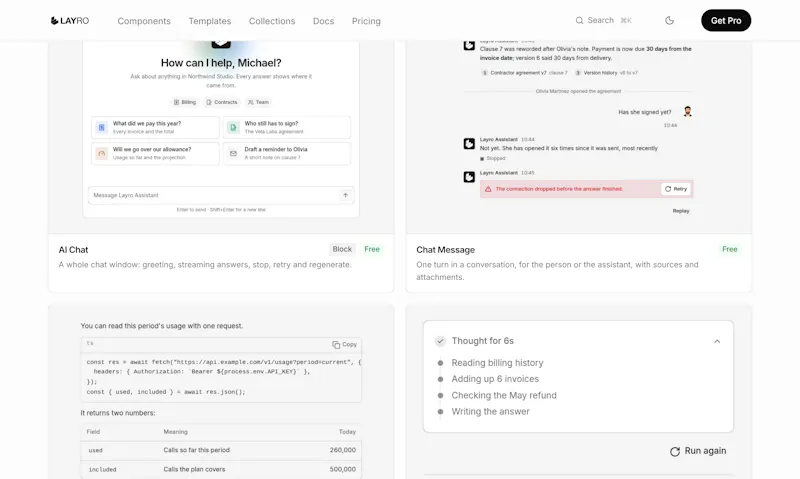Select the Billing filter chip
Viewport: 800px width, 479px height.
click(x=185, y=102)
